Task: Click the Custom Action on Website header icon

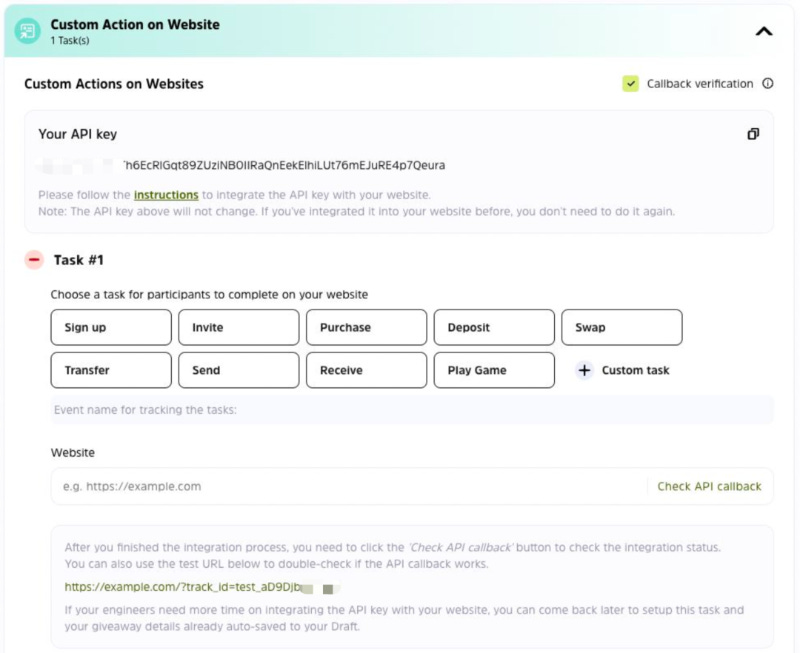Action: (x=28, y=31)
